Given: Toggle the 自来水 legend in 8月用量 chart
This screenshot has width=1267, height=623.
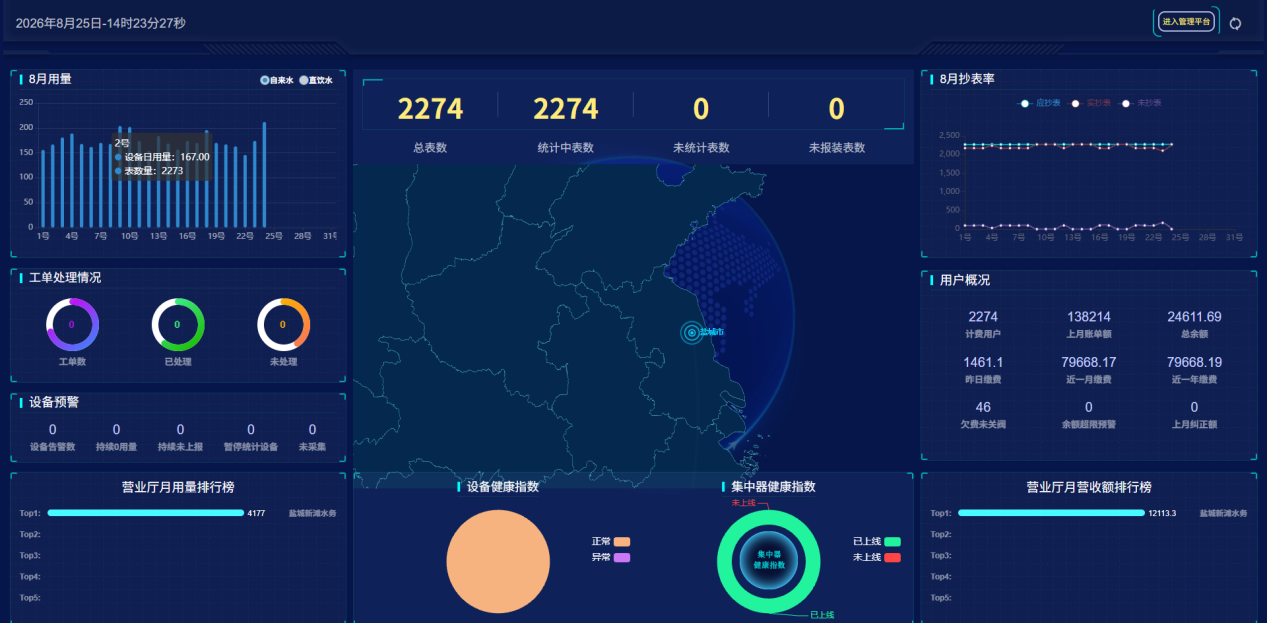Looking at the screenshot, I should 276,80.
